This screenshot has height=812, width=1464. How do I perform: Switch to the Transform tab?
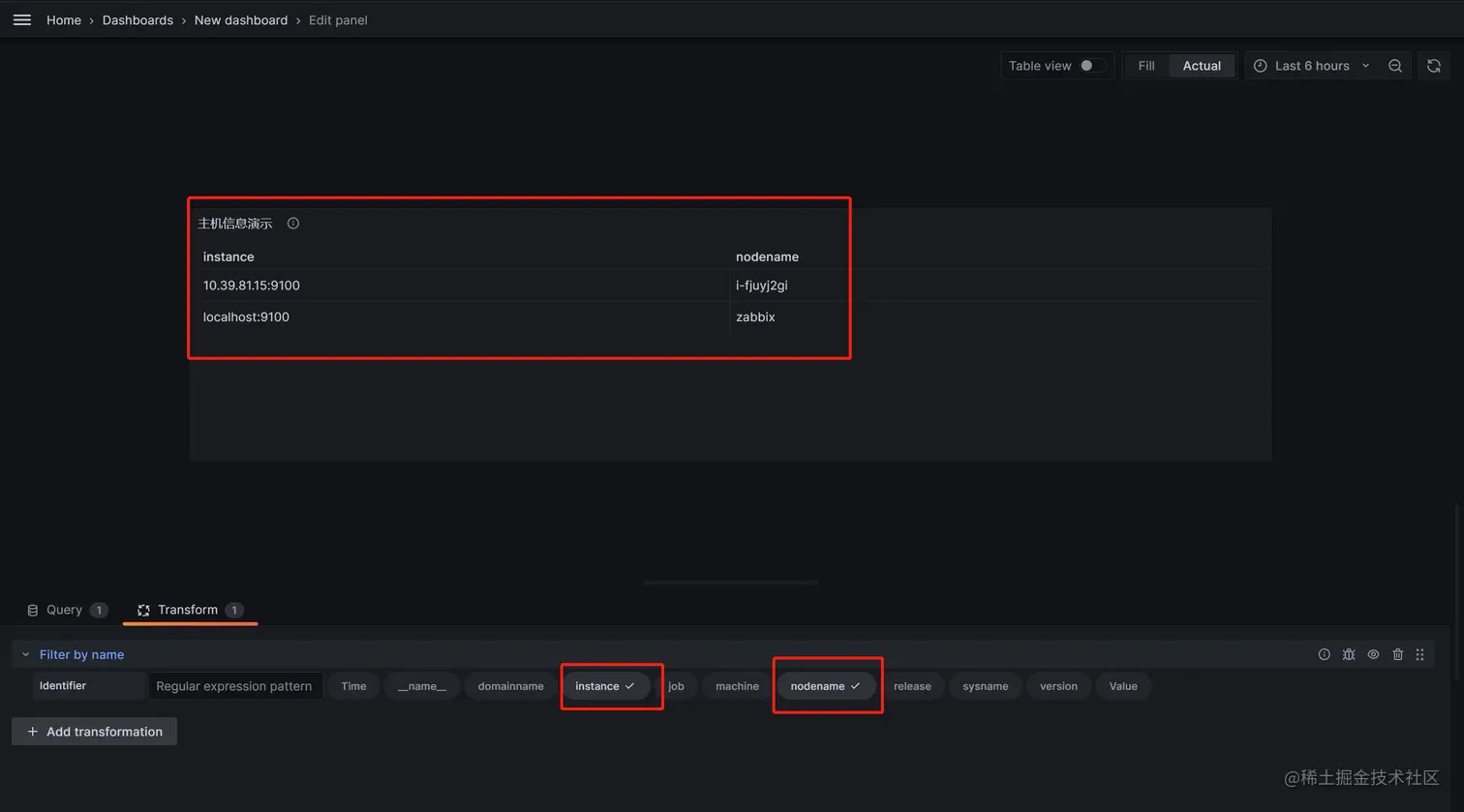[190, 610]
